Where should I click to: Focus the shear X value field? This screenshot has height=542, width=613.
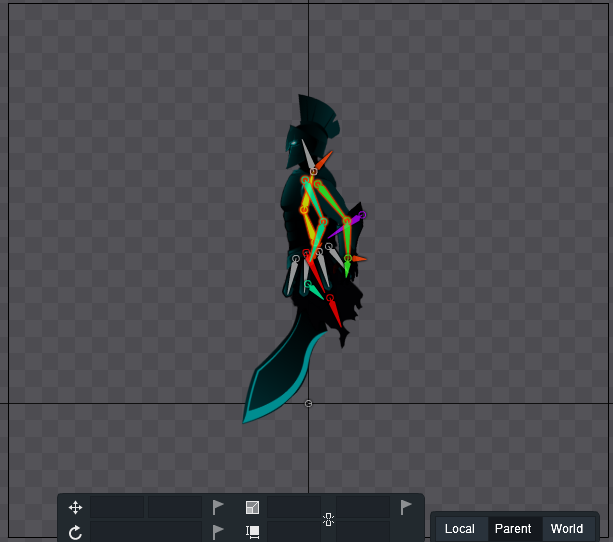point(294,531)
